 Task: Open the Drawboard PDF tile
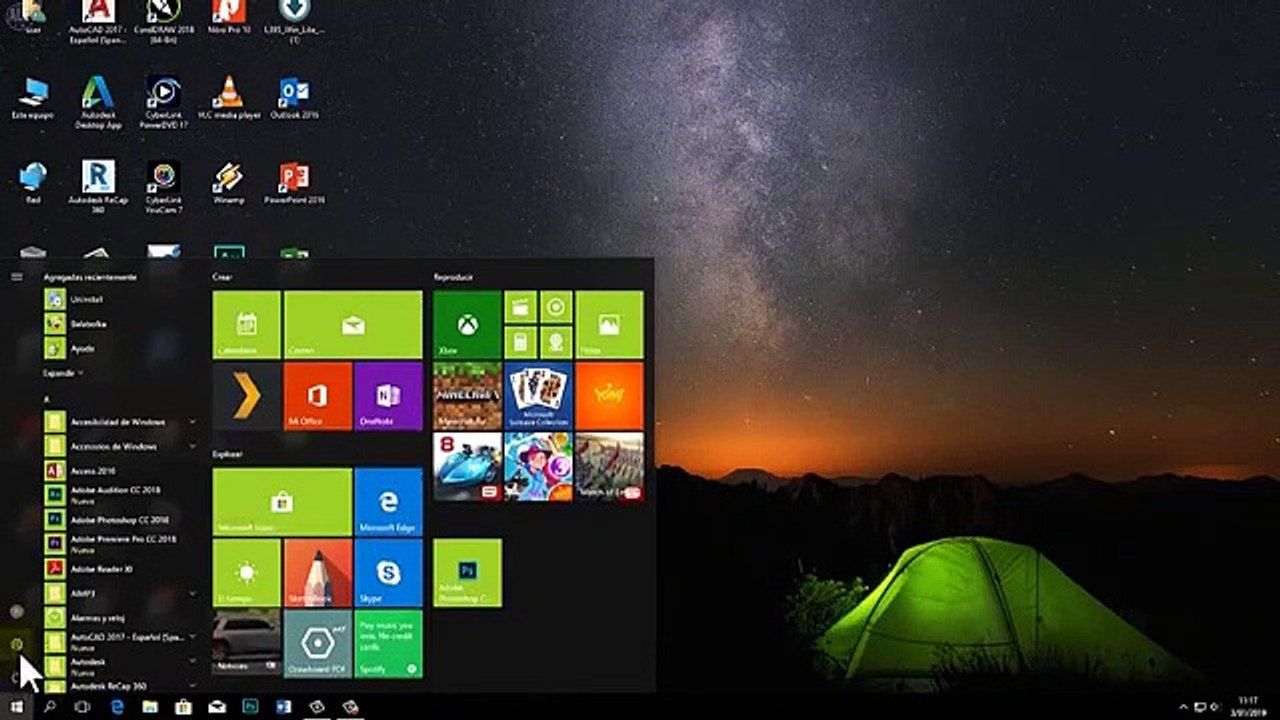[x=318, y=644]
